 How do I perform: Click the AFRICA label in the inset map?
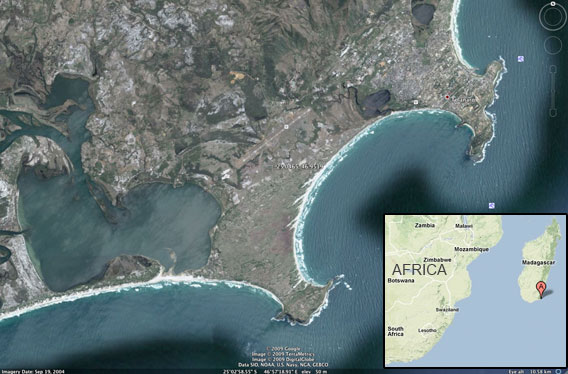pyautogui.click(x=419, y=270)
